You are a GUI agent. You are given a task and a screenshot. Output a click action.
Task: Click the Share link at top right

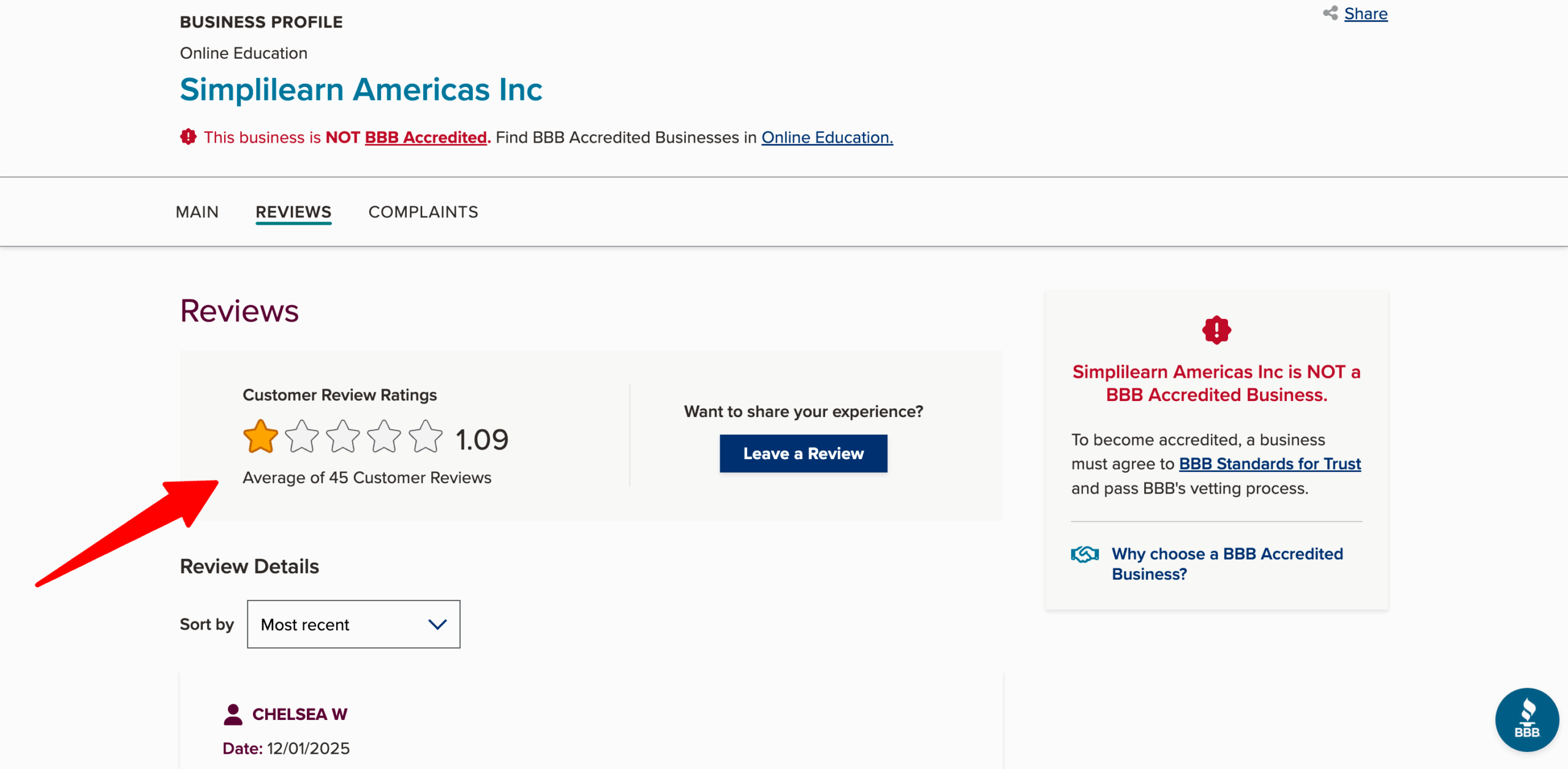pos(1365,13)
